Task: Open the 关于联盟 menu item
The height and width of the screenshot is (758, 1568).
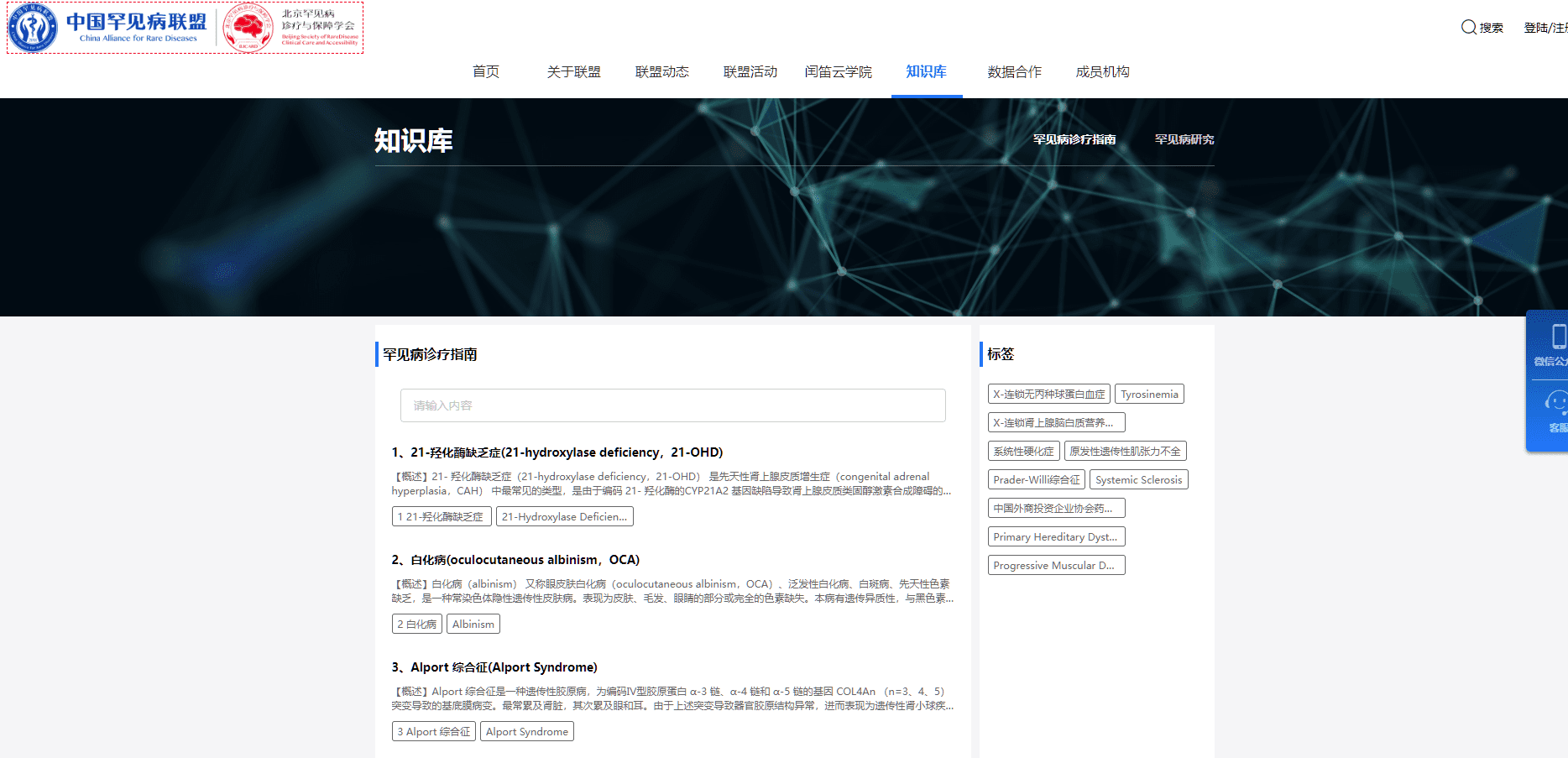Action: (574, 72)
